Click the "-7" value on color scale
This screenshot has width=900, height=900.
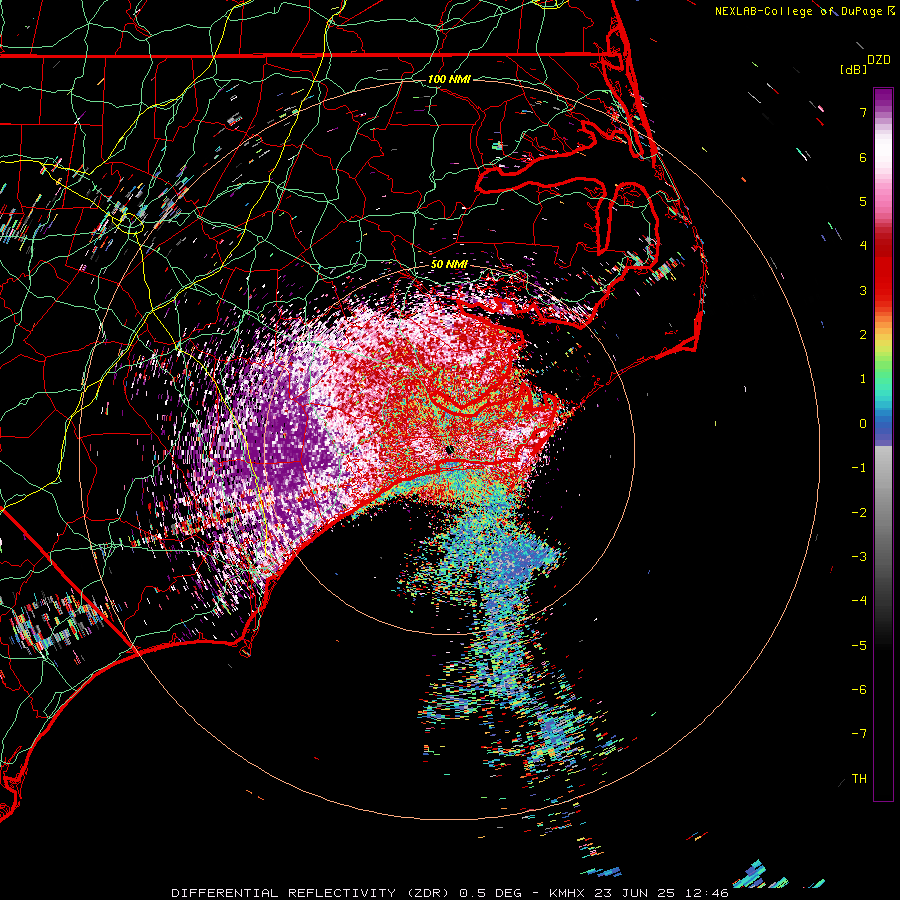click(859, 734)
